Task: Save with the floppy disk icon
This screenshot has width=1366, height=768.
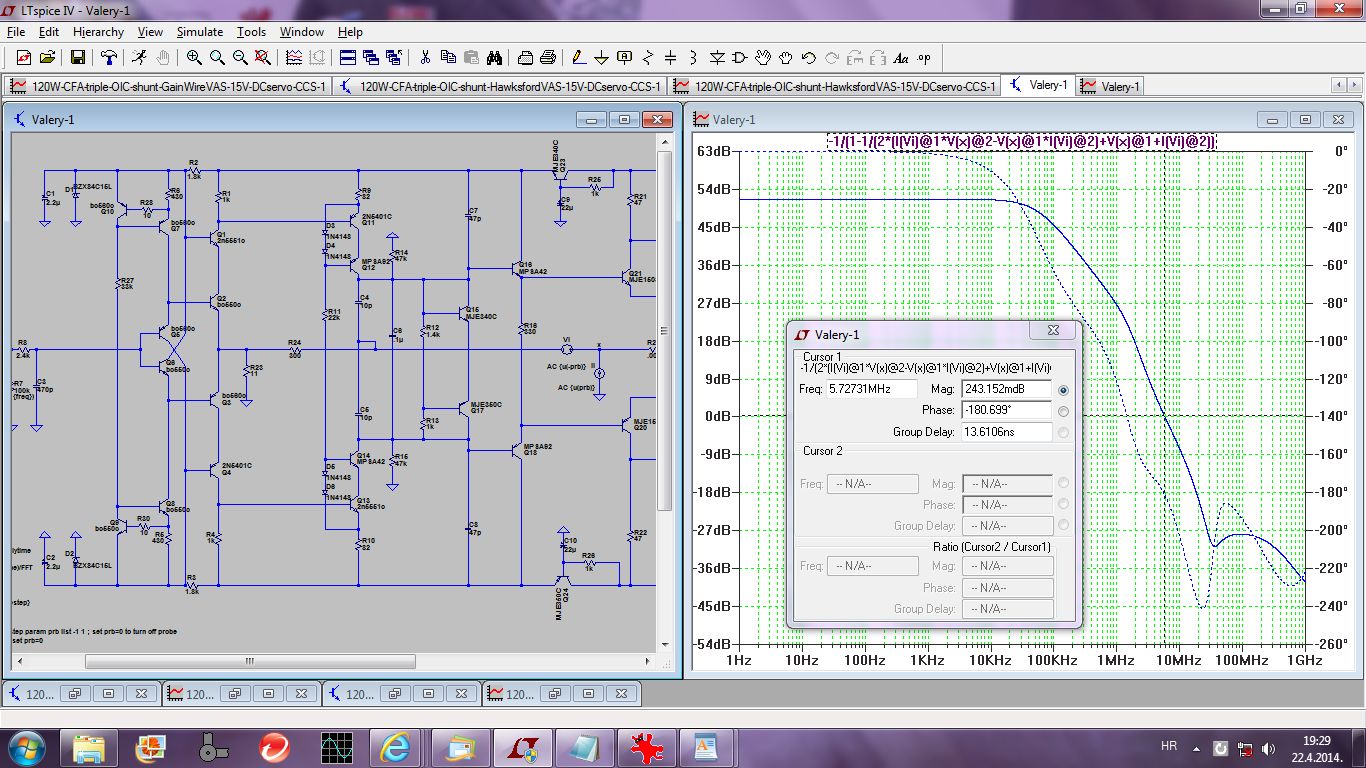Action: 78,58
